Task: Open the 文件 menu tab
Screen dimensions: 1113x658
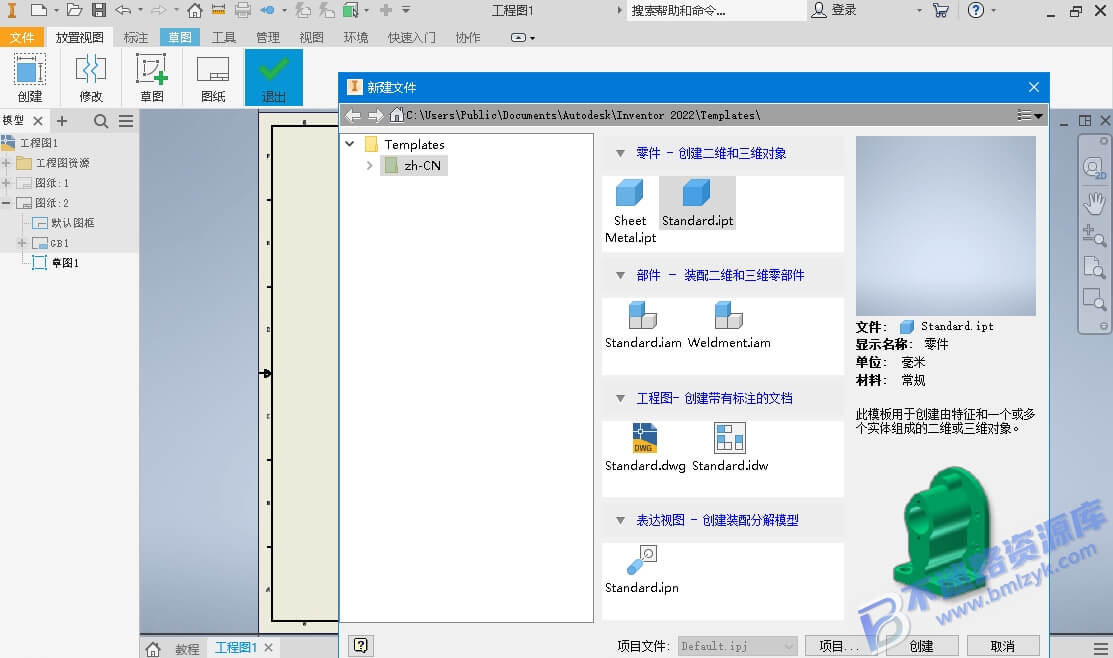Action: pos(21,37)
